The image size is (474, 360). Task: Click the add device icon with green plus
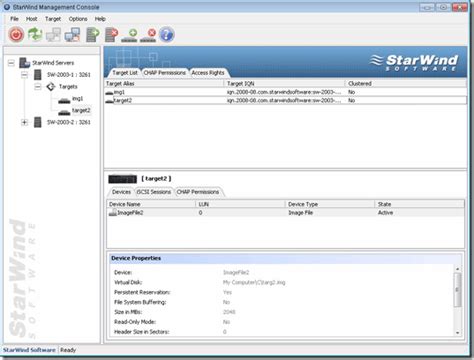click(129, 35)
